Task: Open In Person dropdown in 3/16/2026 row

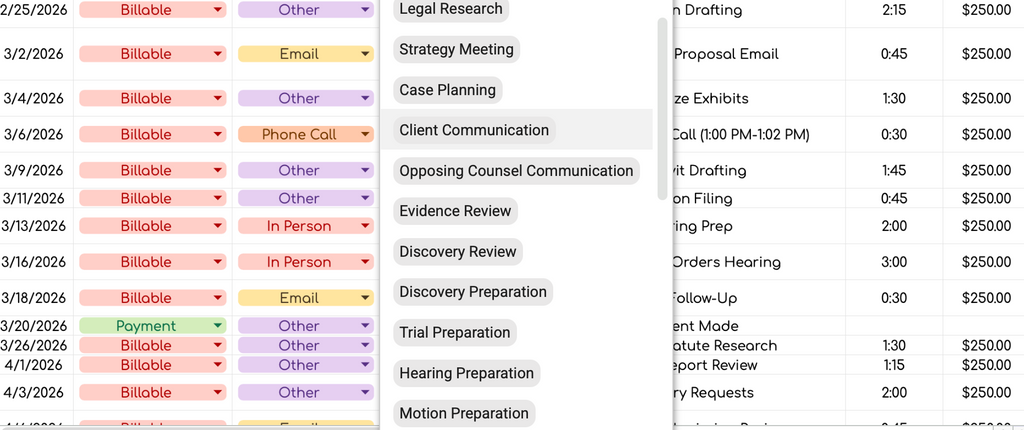Action: point(306,262)
